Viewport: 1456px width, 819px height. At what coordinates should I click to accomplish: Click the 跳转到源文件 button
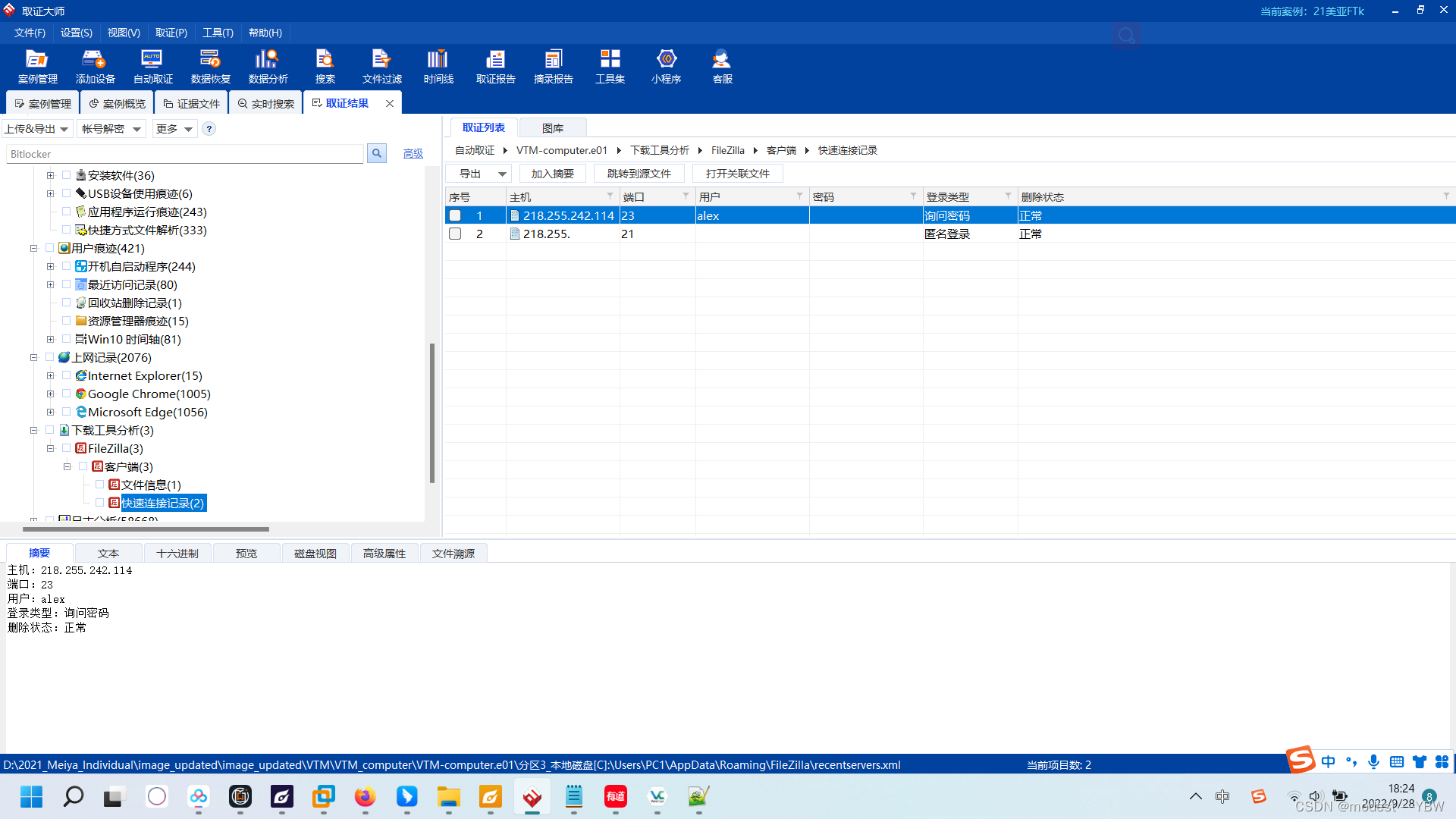tap(639, 174)
